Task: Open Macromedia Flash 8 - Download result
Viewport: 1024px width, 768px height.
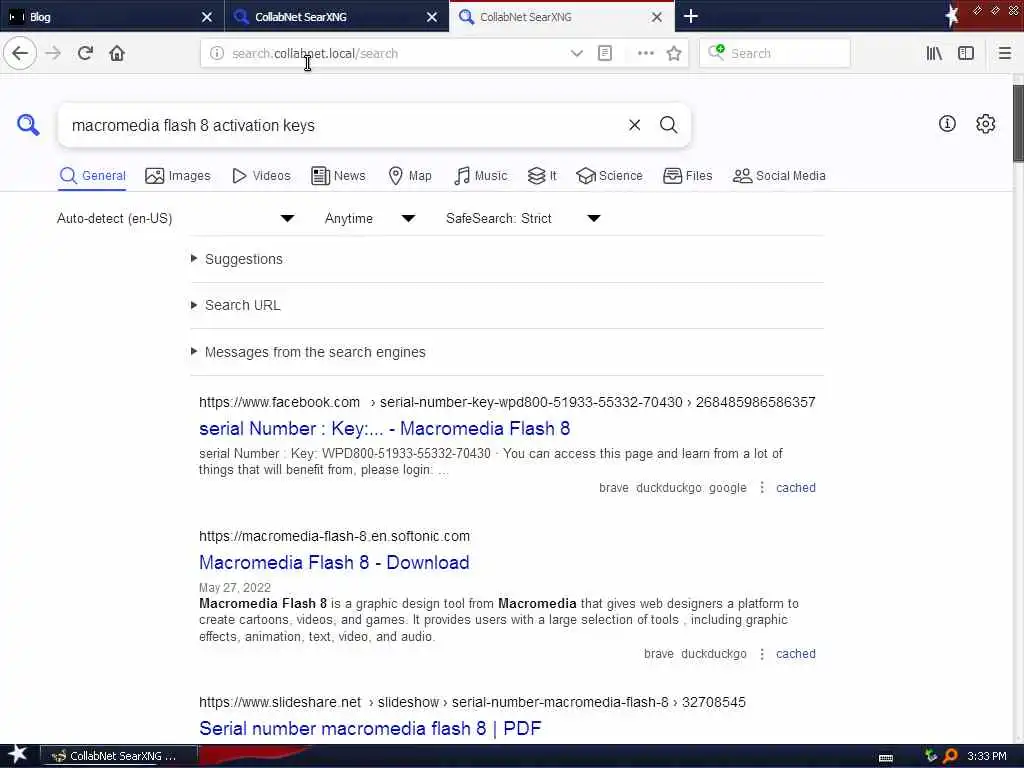Action: coord(334,562)
